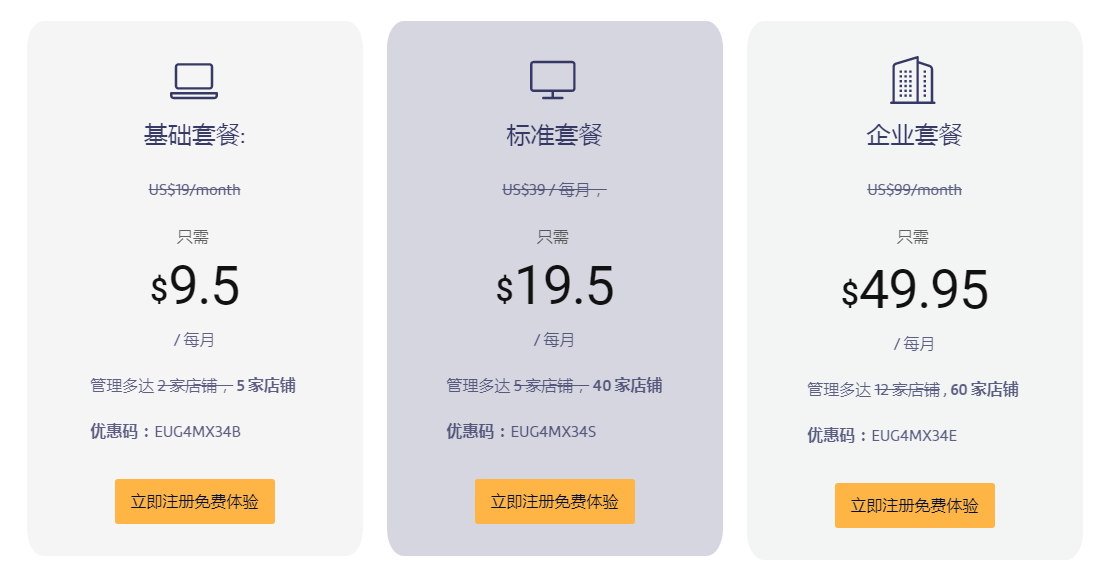
Task: Click the office building icon above 企业套餐
Action: pos(913,80)
